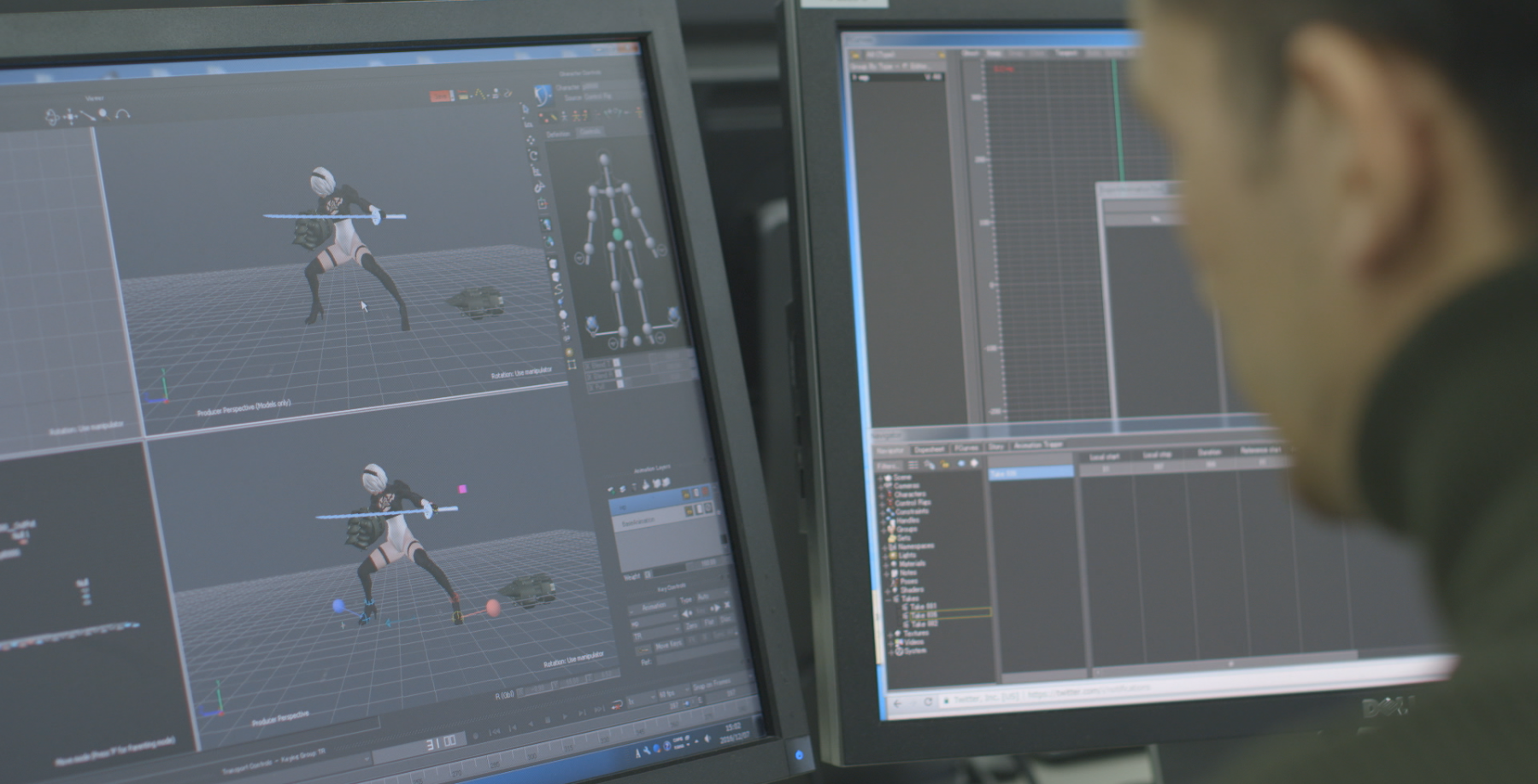Click the browser back arrow on right monitor

pos(898,704)
